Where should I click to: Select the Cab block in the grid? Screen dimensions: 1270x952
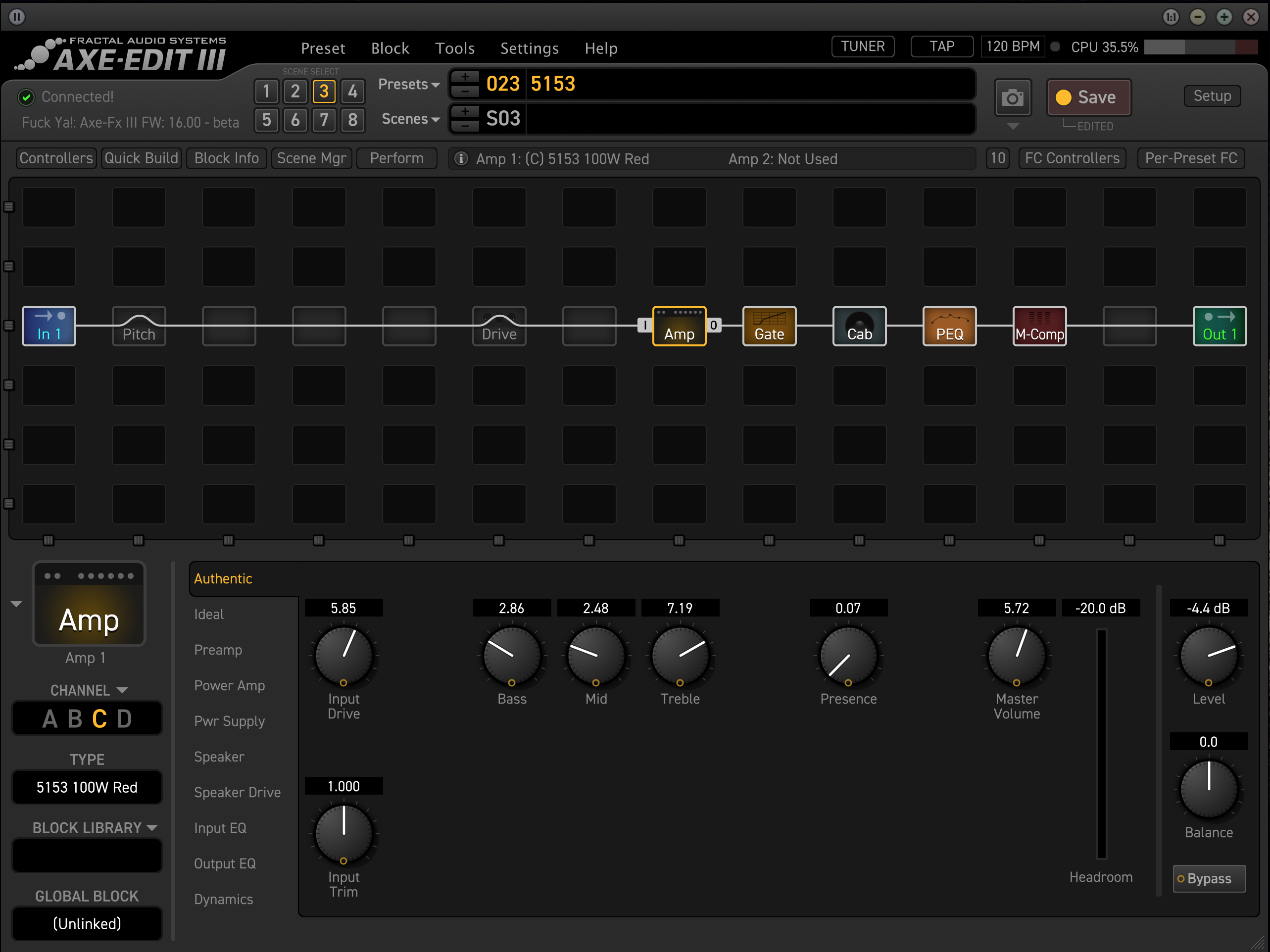860,326
